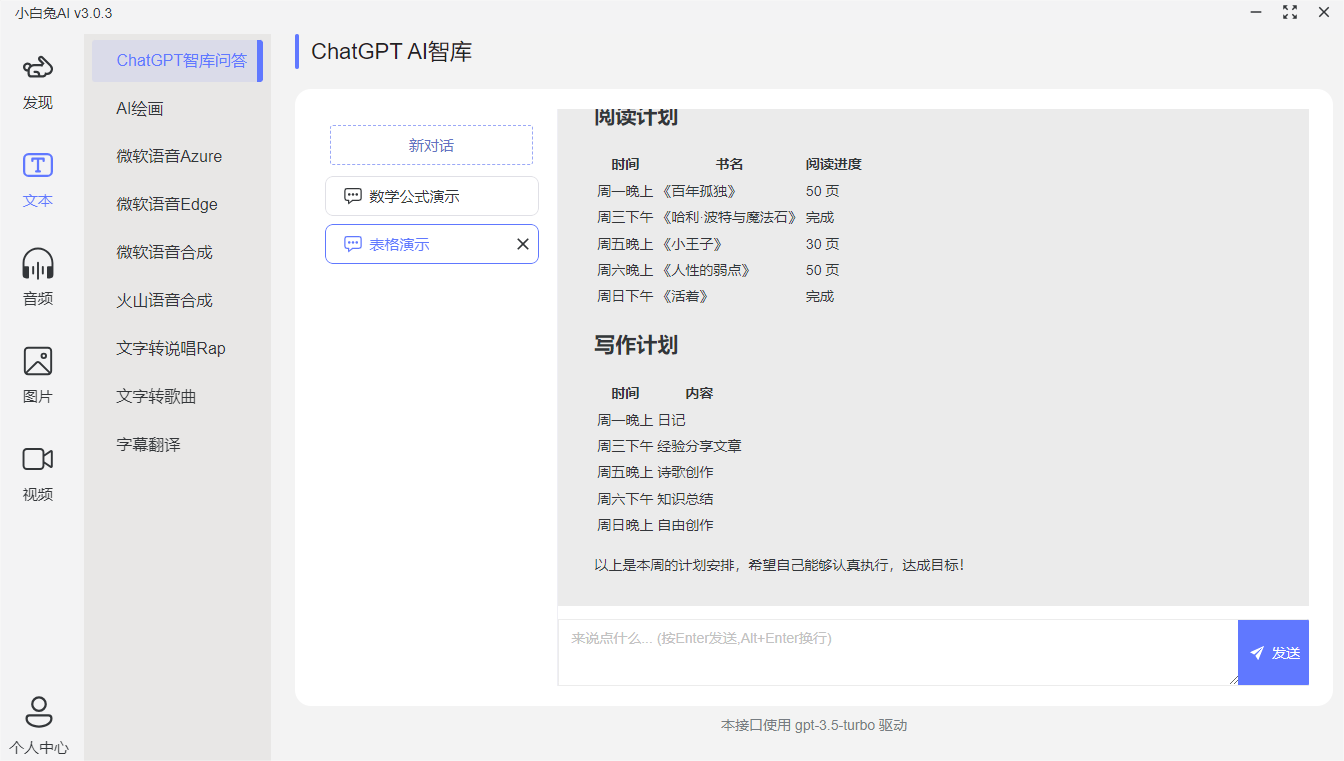Click the chat bubble icon beside 数学公式演示
This screenshot has height=761, width=1344.
(352, 196)
